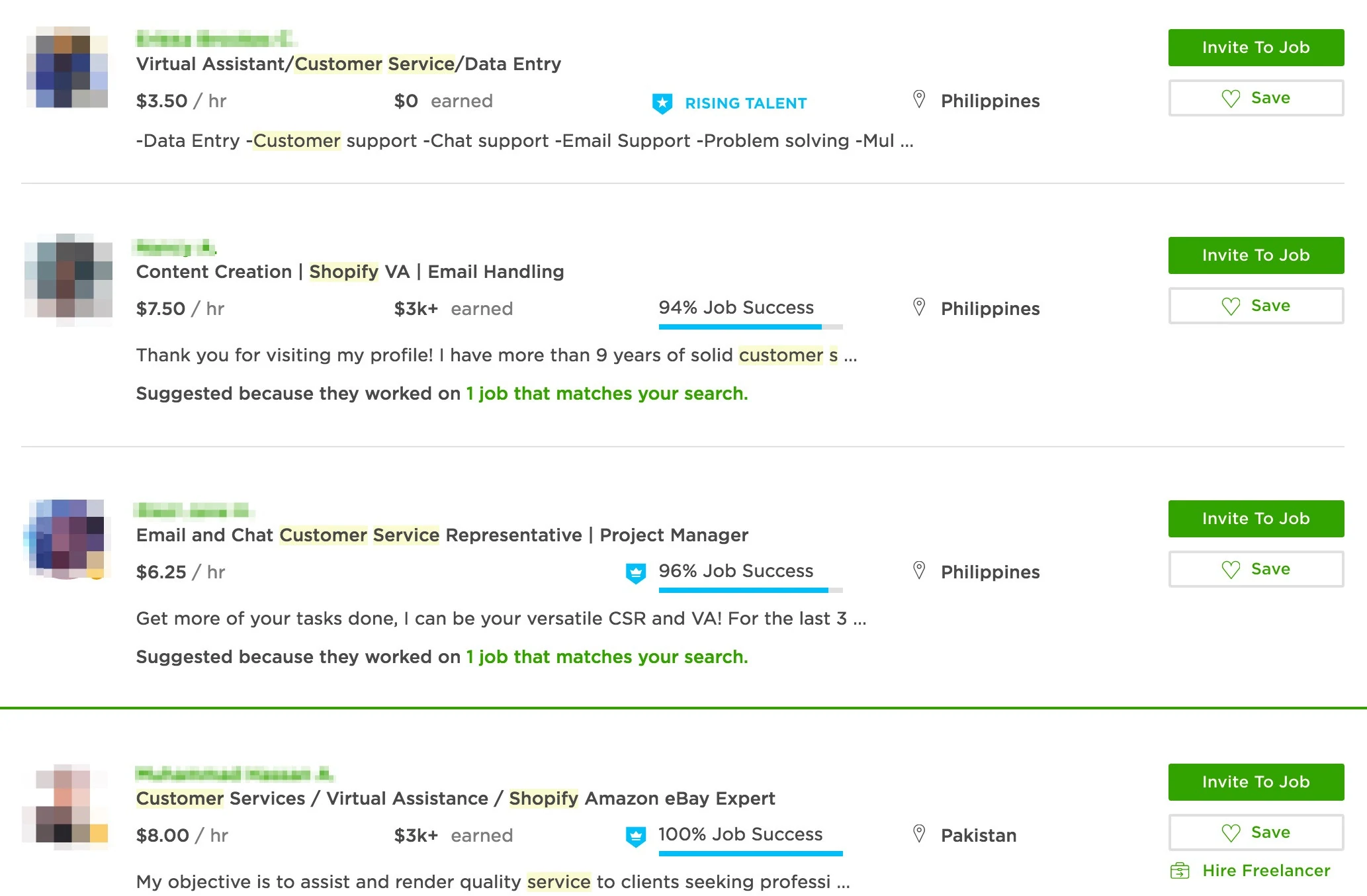Invite the Amazon eBay Expert to job
Screen dimensions: 1367x896
tap(1255, 782)
